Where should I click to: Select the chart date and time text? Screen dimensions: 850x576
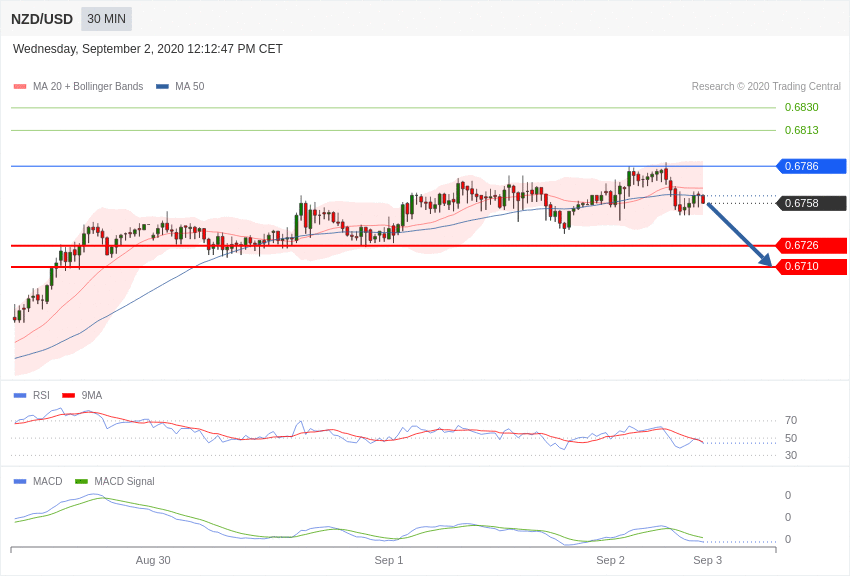(x=147, y=49)
